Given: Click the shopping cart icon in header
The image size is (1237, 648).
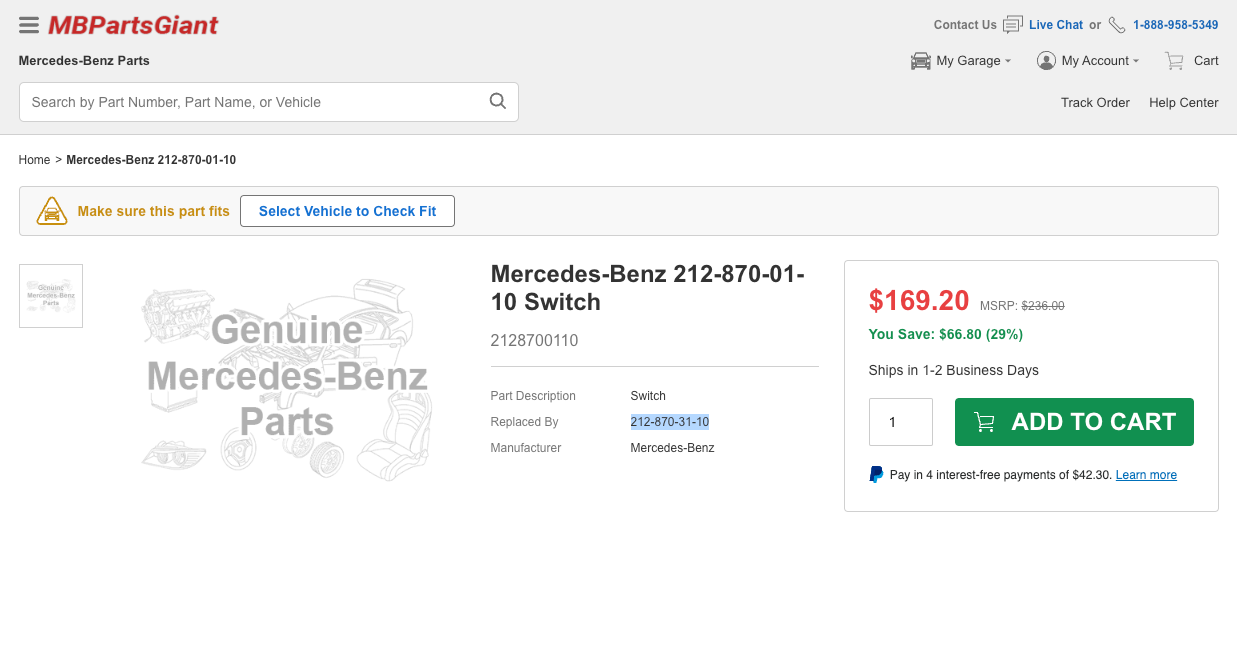Looking at the screenshot, I should tap(1175, 61).
